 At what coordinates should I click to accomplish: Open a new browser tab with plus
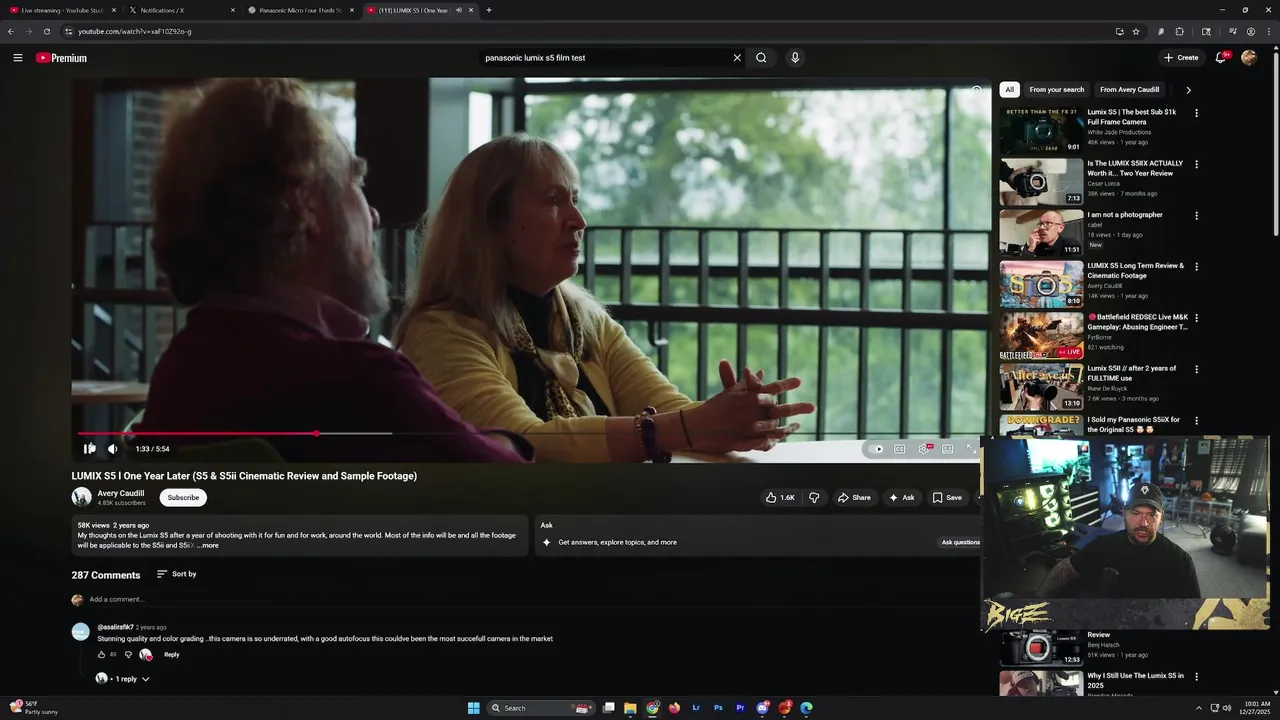(488, 10)
